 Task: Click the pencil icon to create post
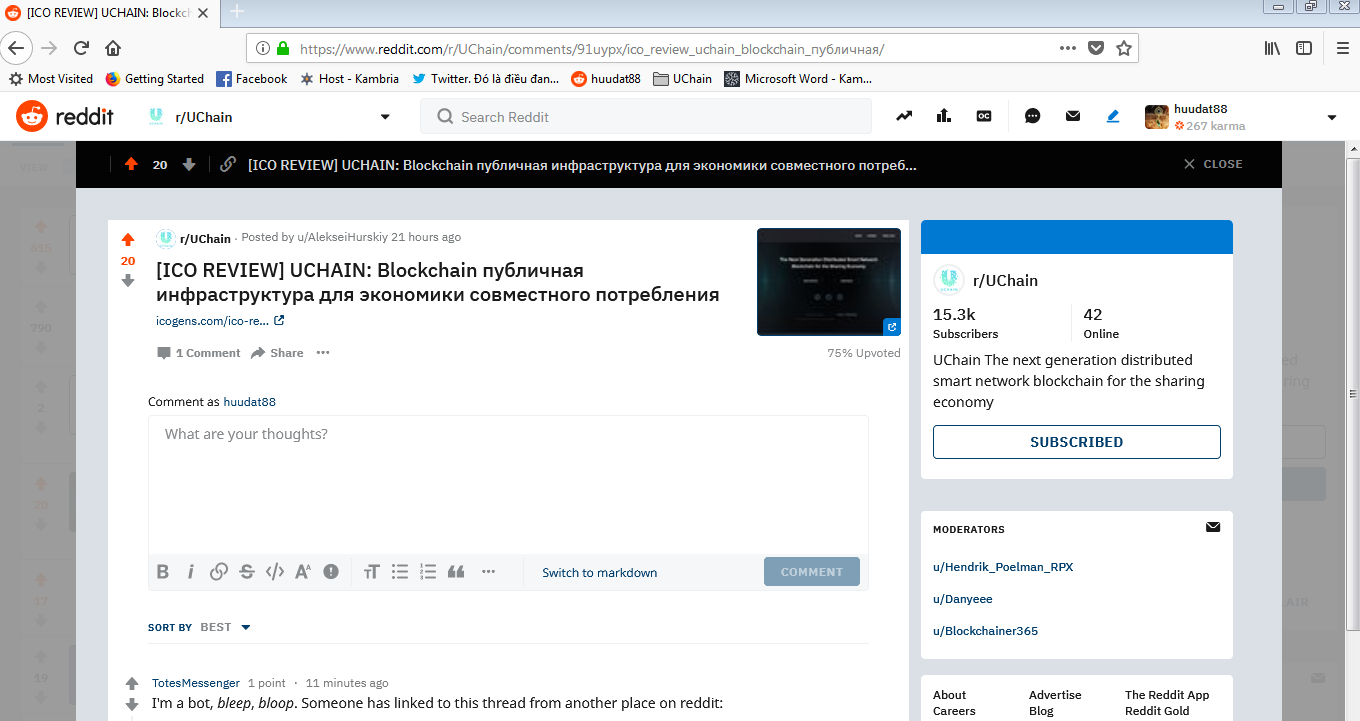pos(1113,116)
